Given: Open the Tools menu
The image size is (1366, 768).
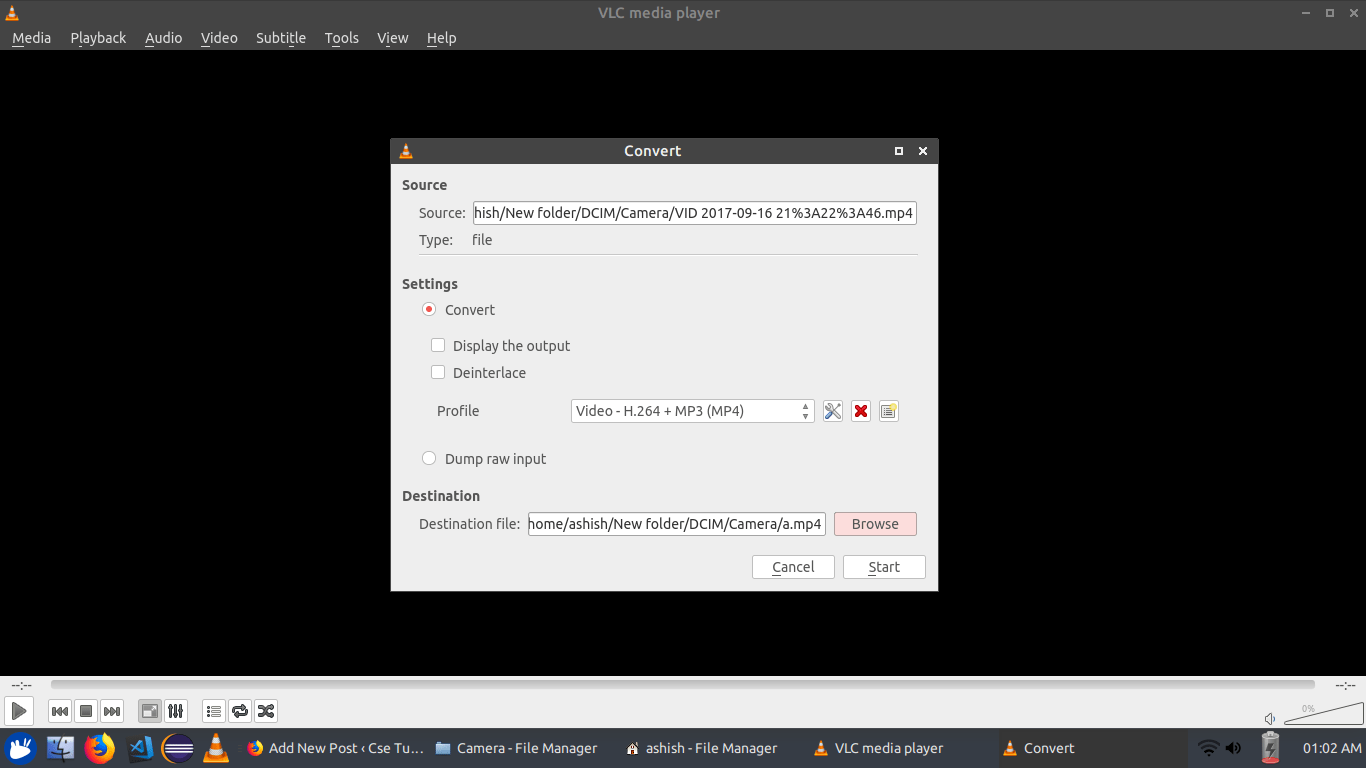Looking at the screenshot, I should [x=341, y=37].
